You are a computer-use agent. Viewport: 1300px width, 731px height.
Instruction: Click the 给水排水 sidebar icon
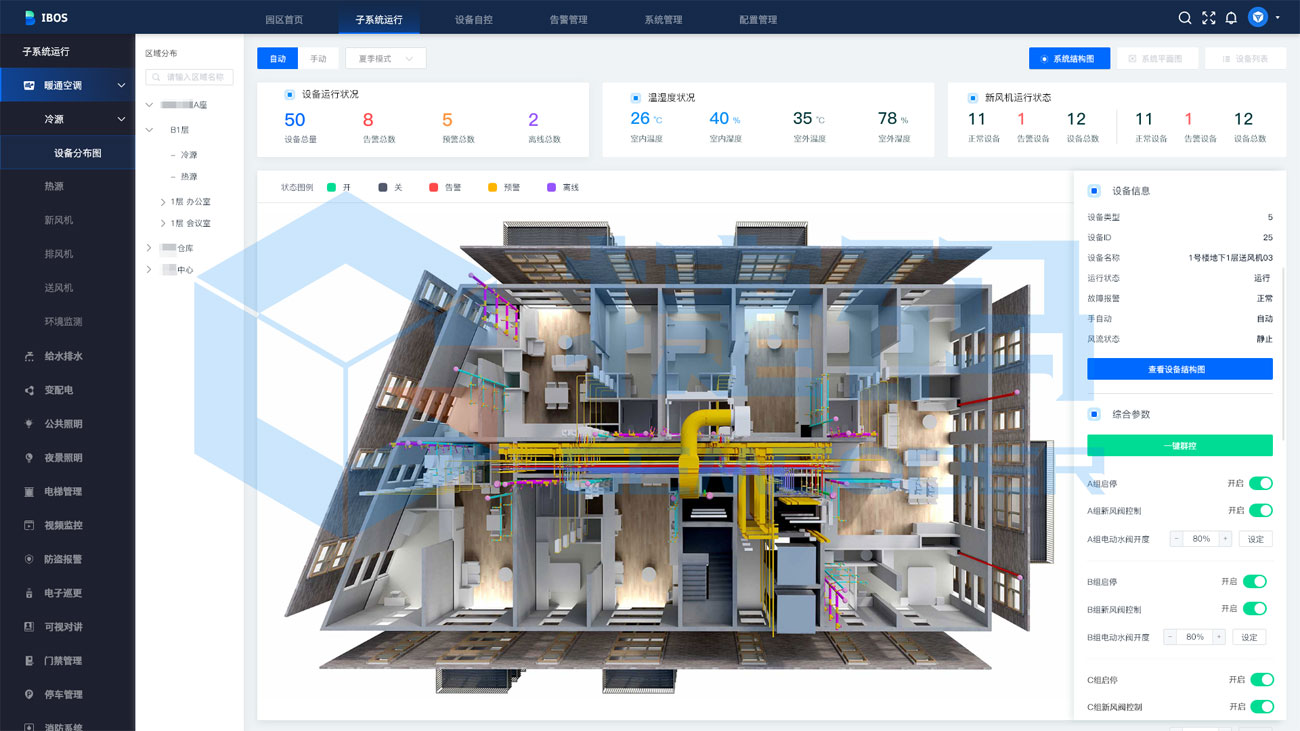coord(29,356)
